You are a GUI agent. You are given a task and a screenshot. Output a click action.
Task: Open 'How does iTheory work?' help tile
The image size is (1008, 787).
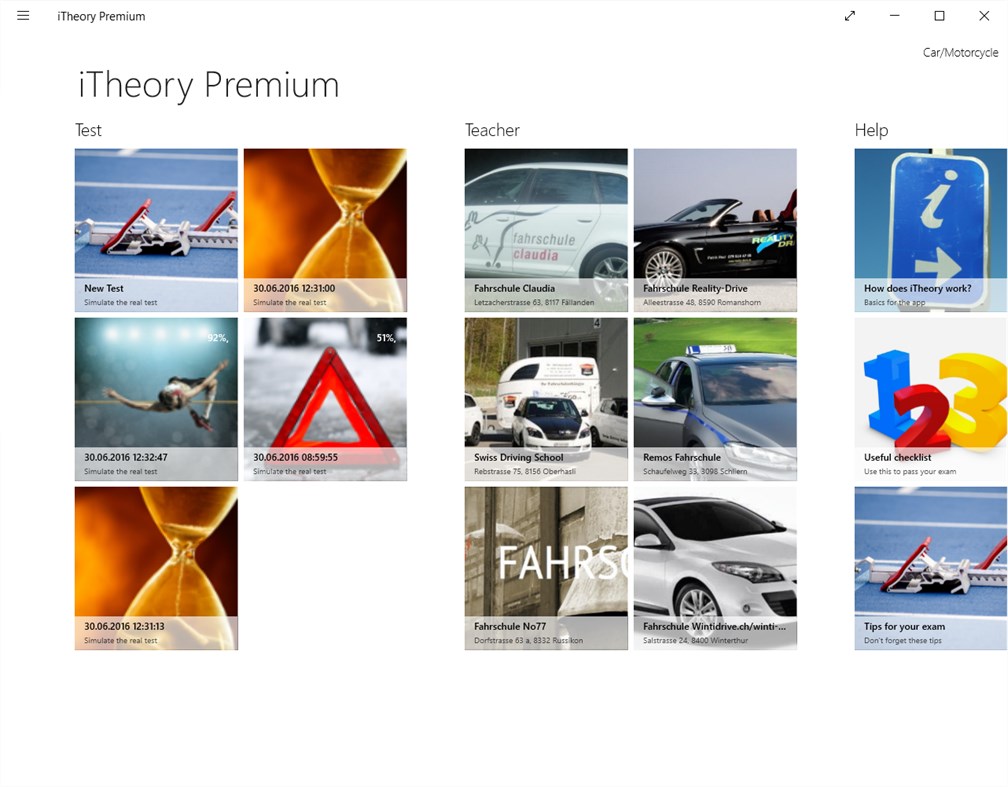[930, 230]
